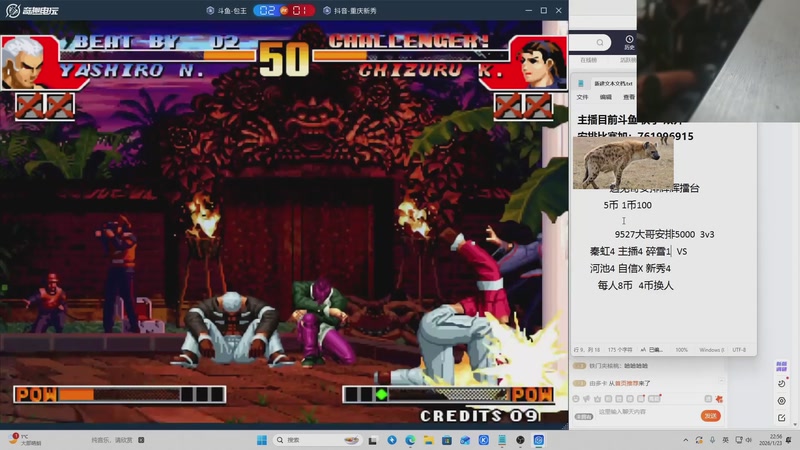Click the crown icon in chat toolbar
Image resolution: width=800 pixels, height=450 pixels.
[x=597, y=399]
